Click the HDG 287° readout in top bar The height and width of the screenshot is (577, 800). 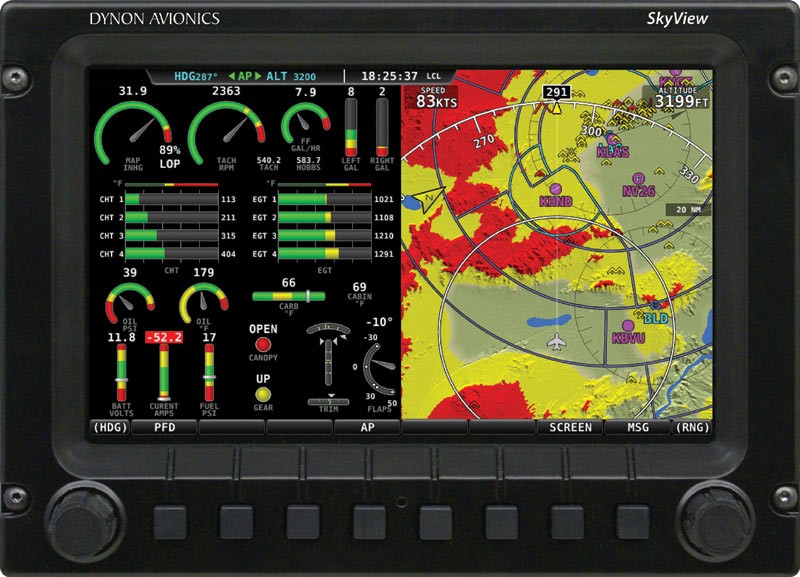click(196, 77)
